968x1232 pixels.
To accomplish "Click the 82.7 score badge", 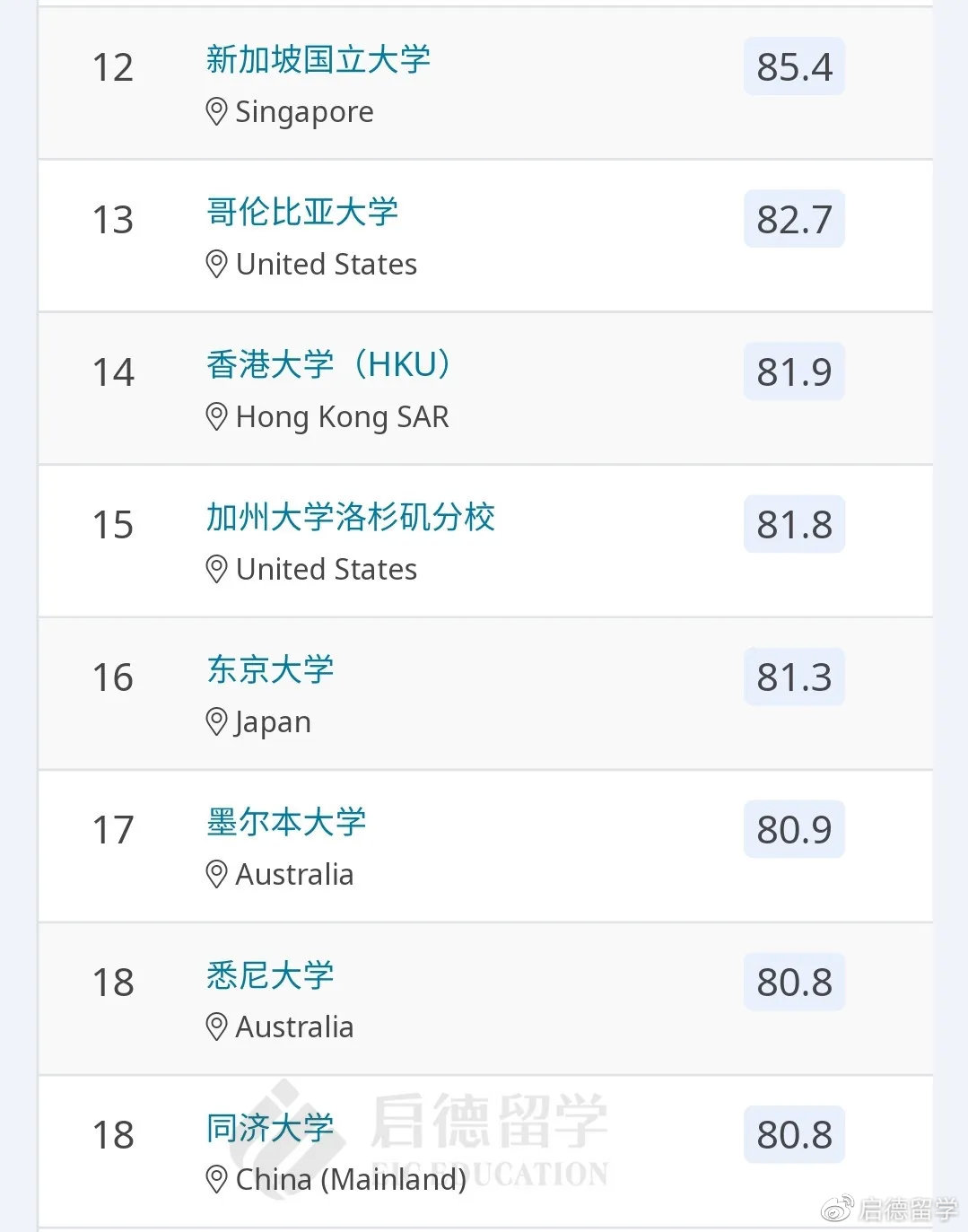I will pyautogui.click(x=794, y=220).
